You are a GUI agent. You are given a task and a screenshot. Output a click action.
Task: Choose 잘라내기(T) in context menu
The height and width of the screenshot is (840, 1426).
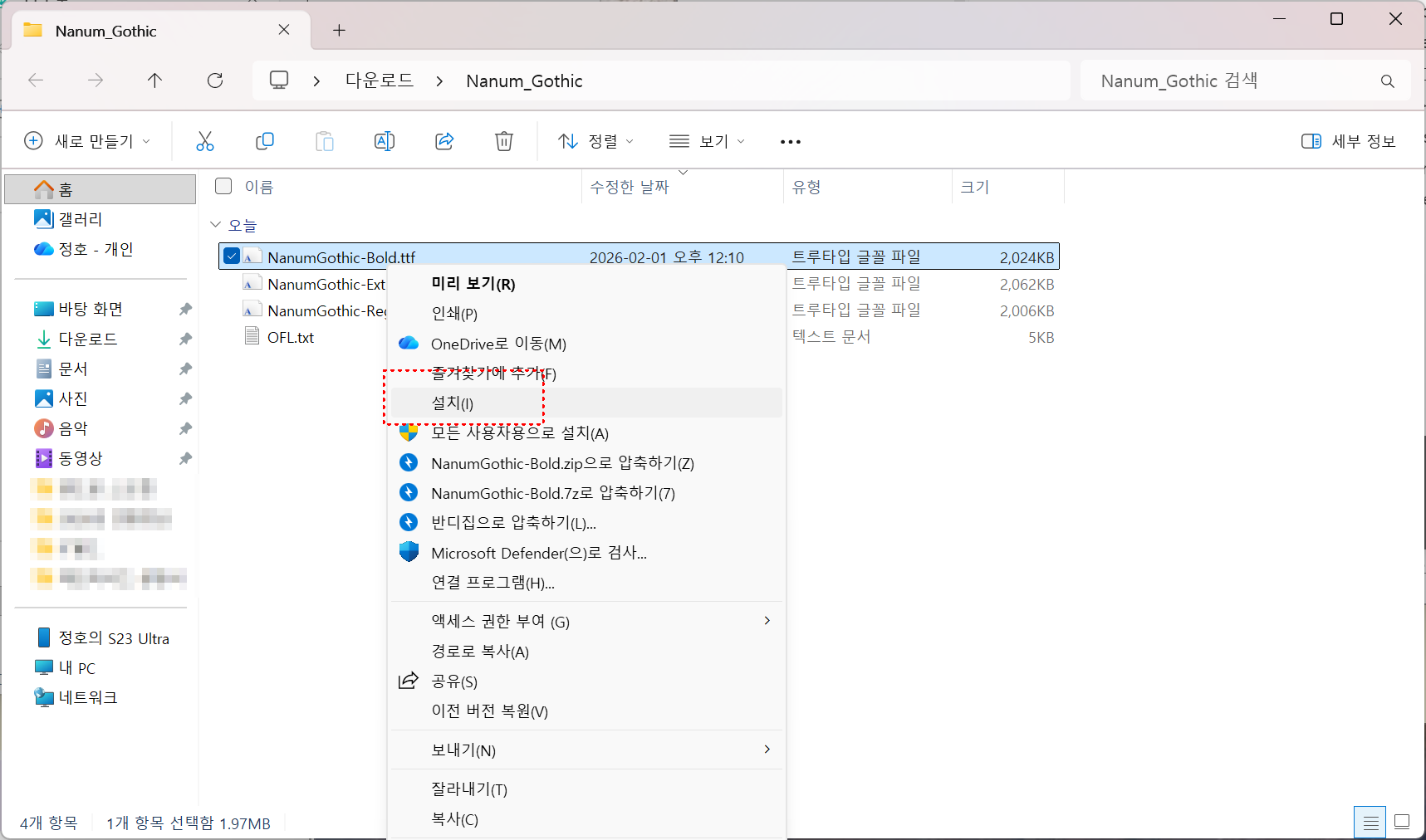pos(586,789)
